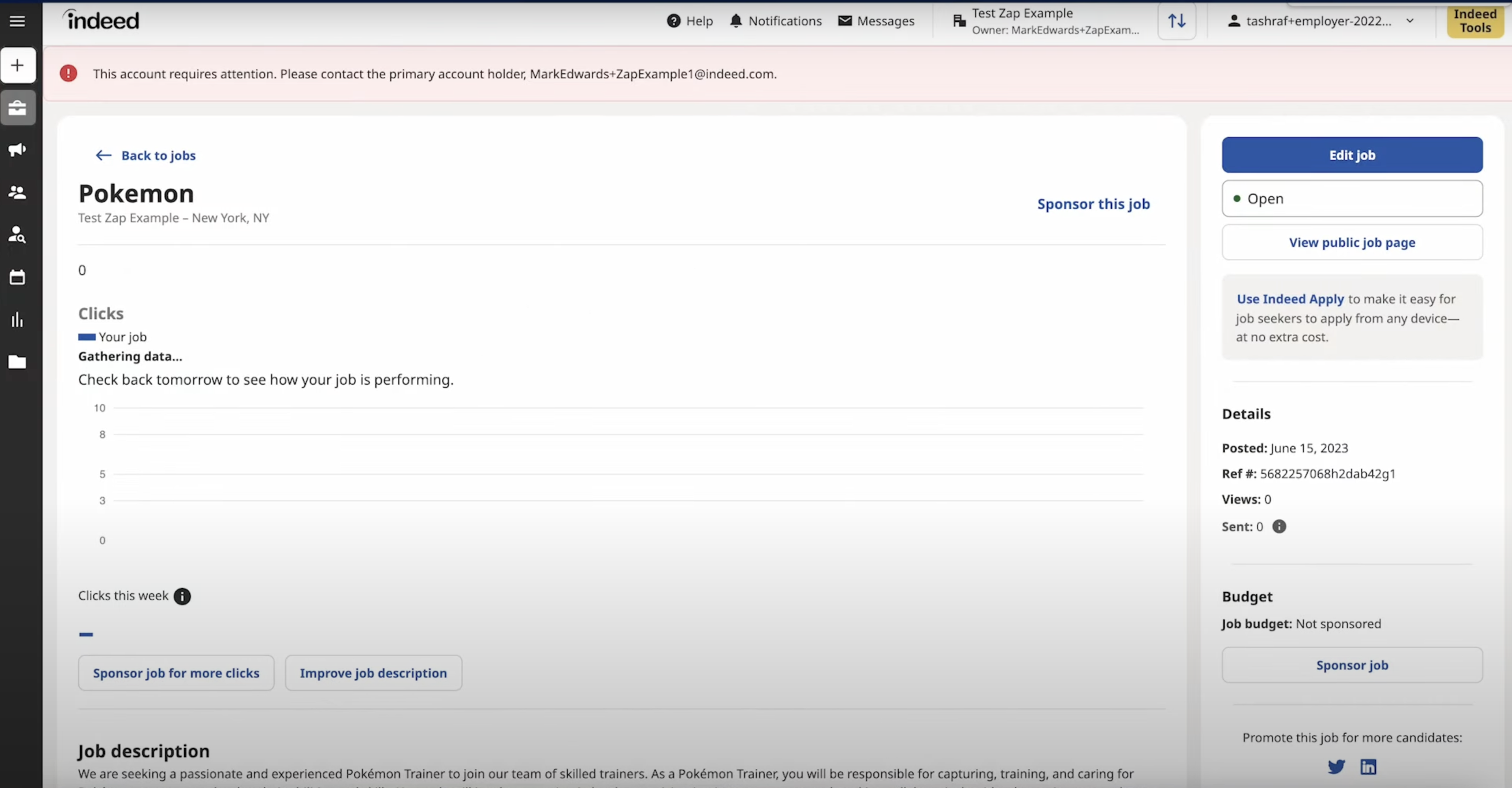Click the Pokemon job title
This screenshot has width=1512, height=788.
click(x=136, y=193)
